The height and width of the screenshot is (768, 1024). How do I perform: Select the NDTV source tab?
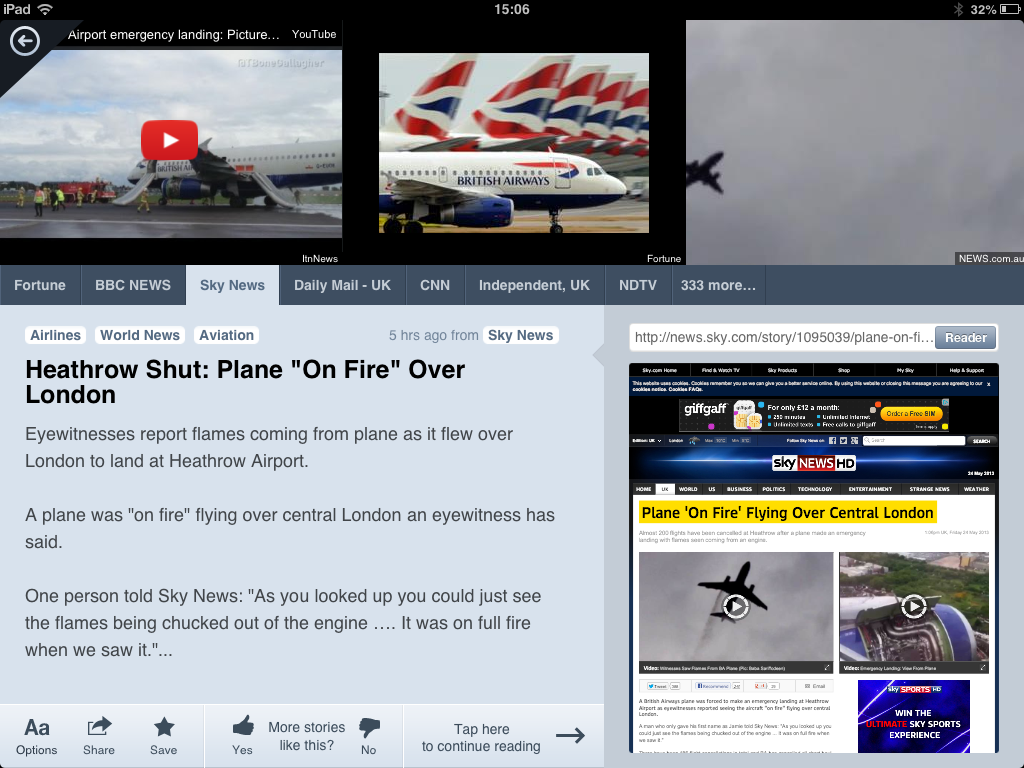[638, 285]
